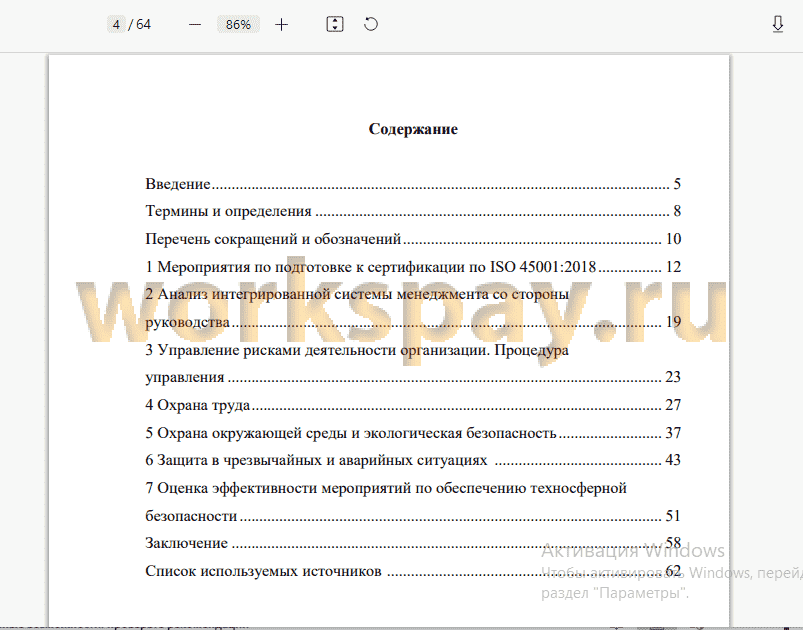Click page number 8 in contents
803x630 pixels.
[677, 211]
